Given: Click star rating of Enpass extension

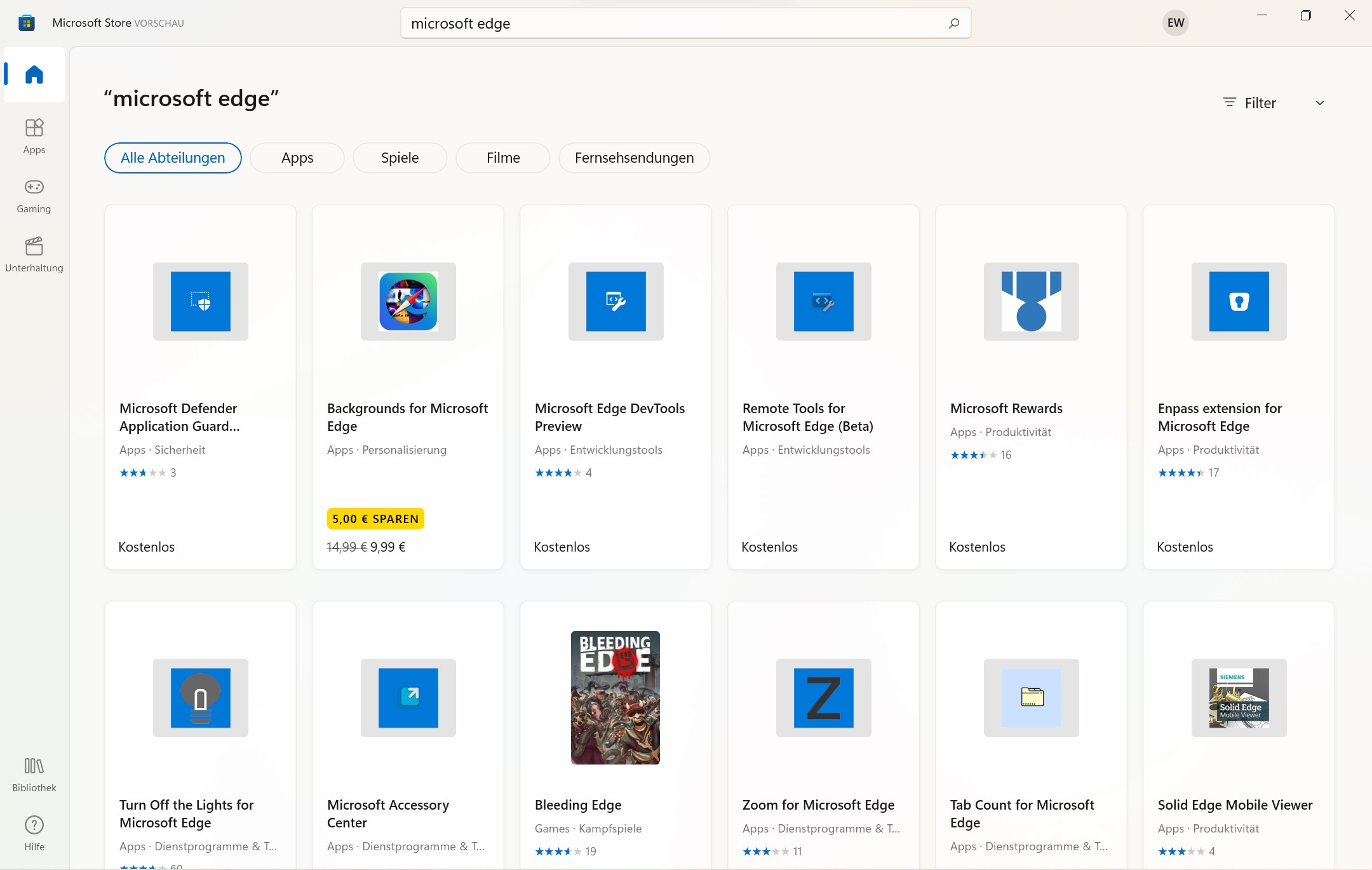Looking at the screenshot, I should pyautogui.click(x=1188, y=473).
